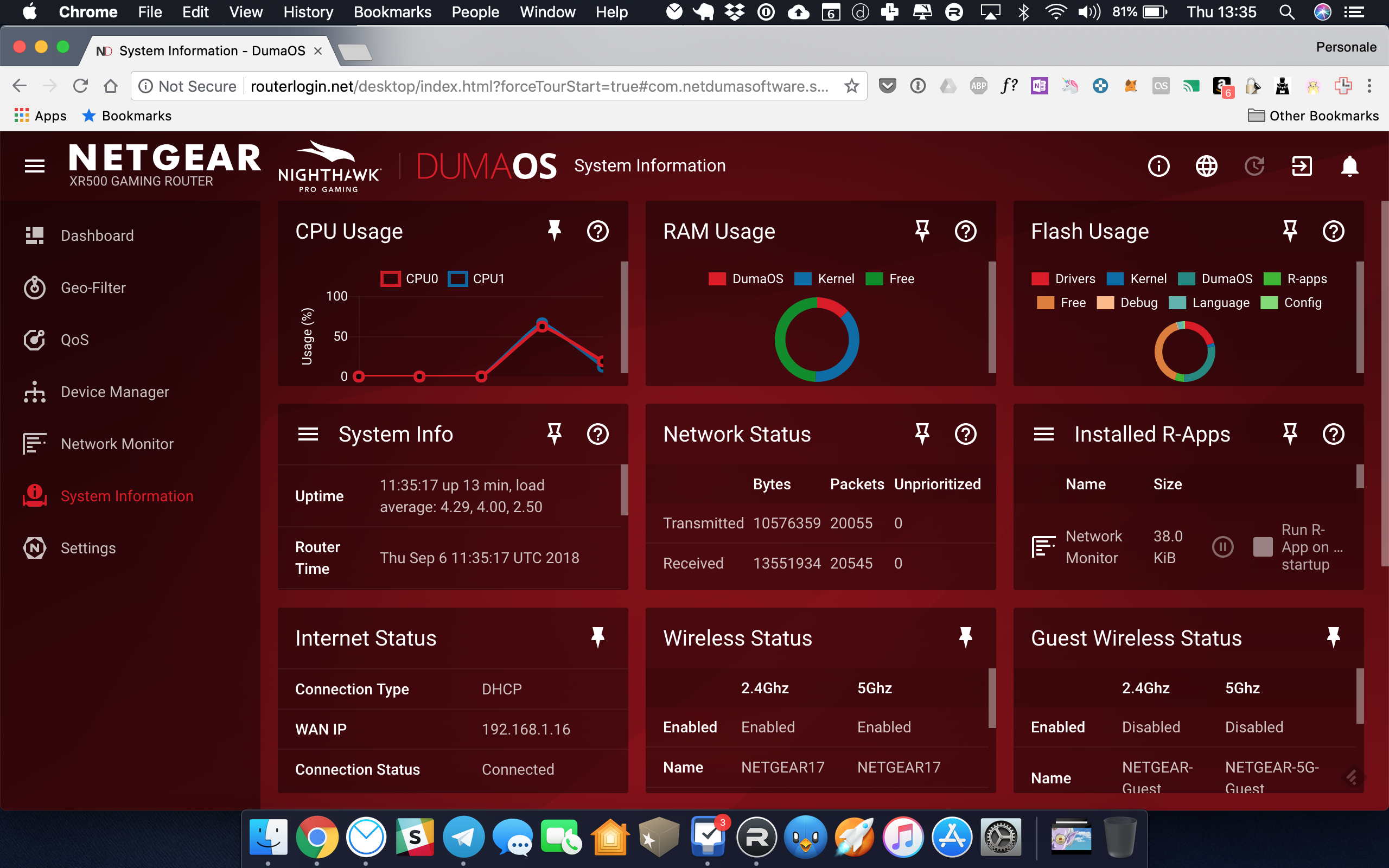Image resolution: width=1389 pixels, height=868 pixels.
Task: Open help for RAM Usage panel
Action: tap(965, 231)
